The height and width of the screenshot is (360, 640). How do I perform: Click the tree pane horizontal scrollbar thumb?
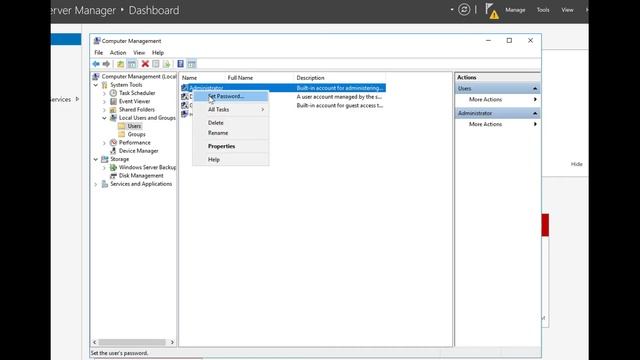(132, 342)
